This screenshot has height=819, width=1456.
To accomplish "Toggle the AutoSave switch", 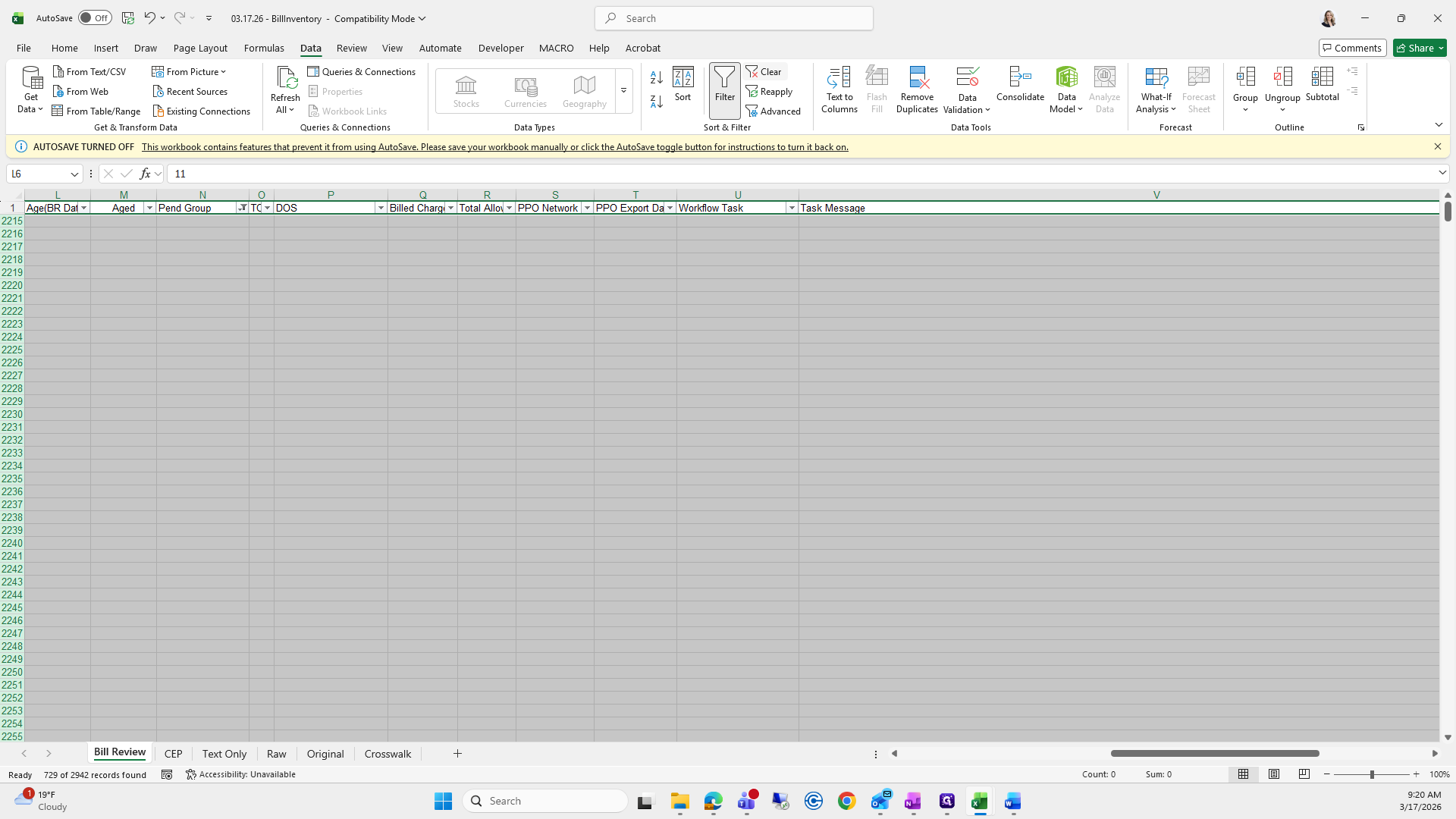I will 95,18.
